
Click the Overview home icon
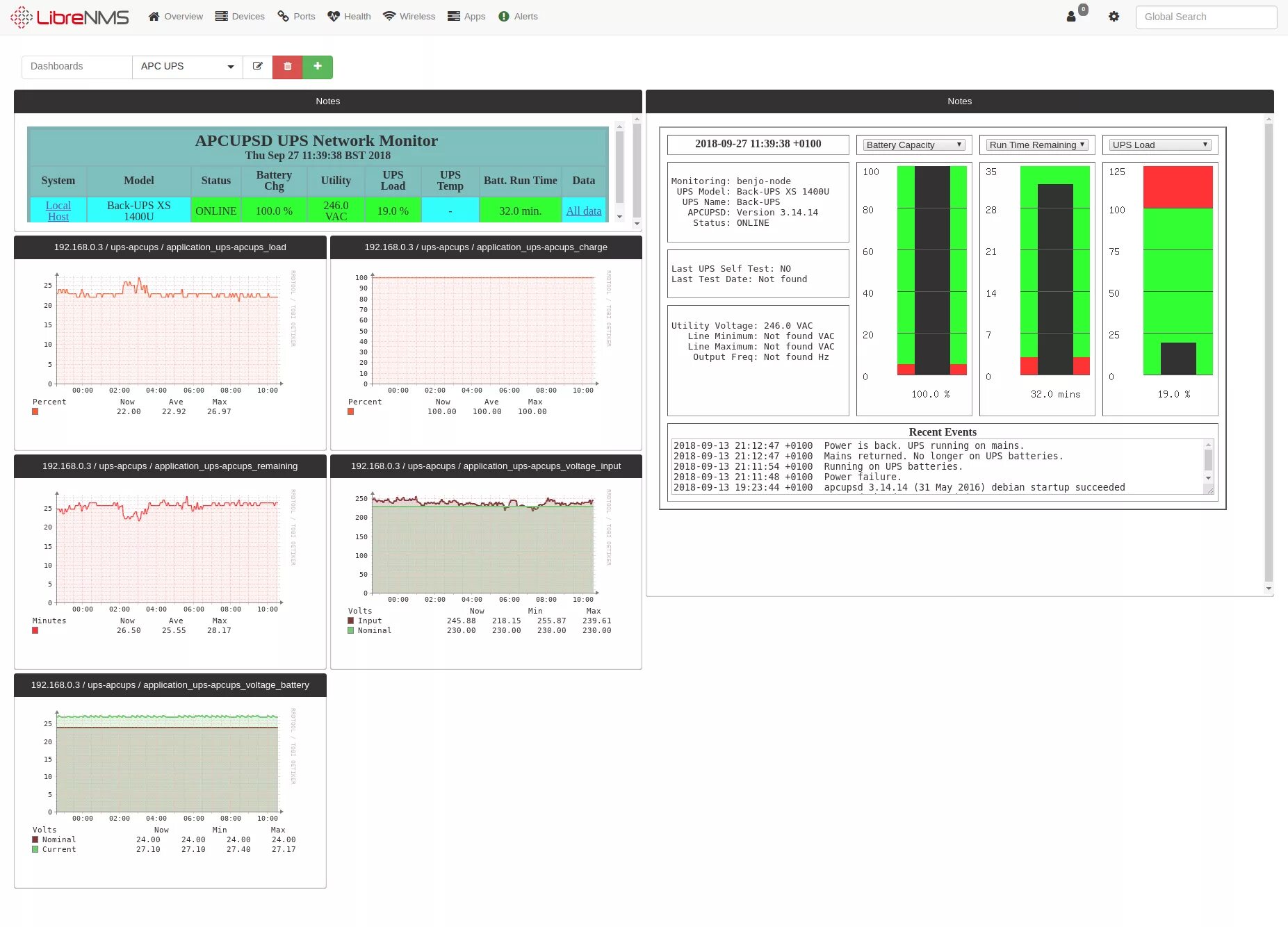pos(154,17)
